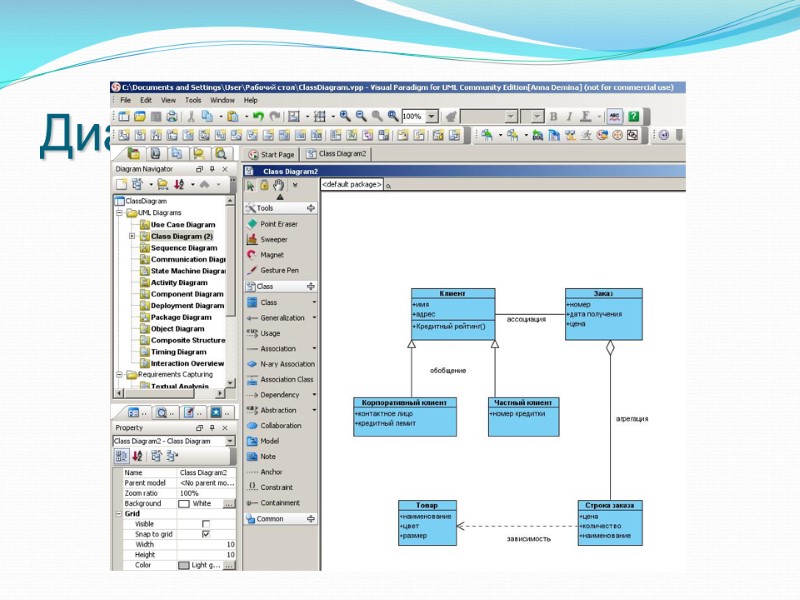Open the Edit menu
Viewport: 800px width, 600px height.
tap(146, 100)
